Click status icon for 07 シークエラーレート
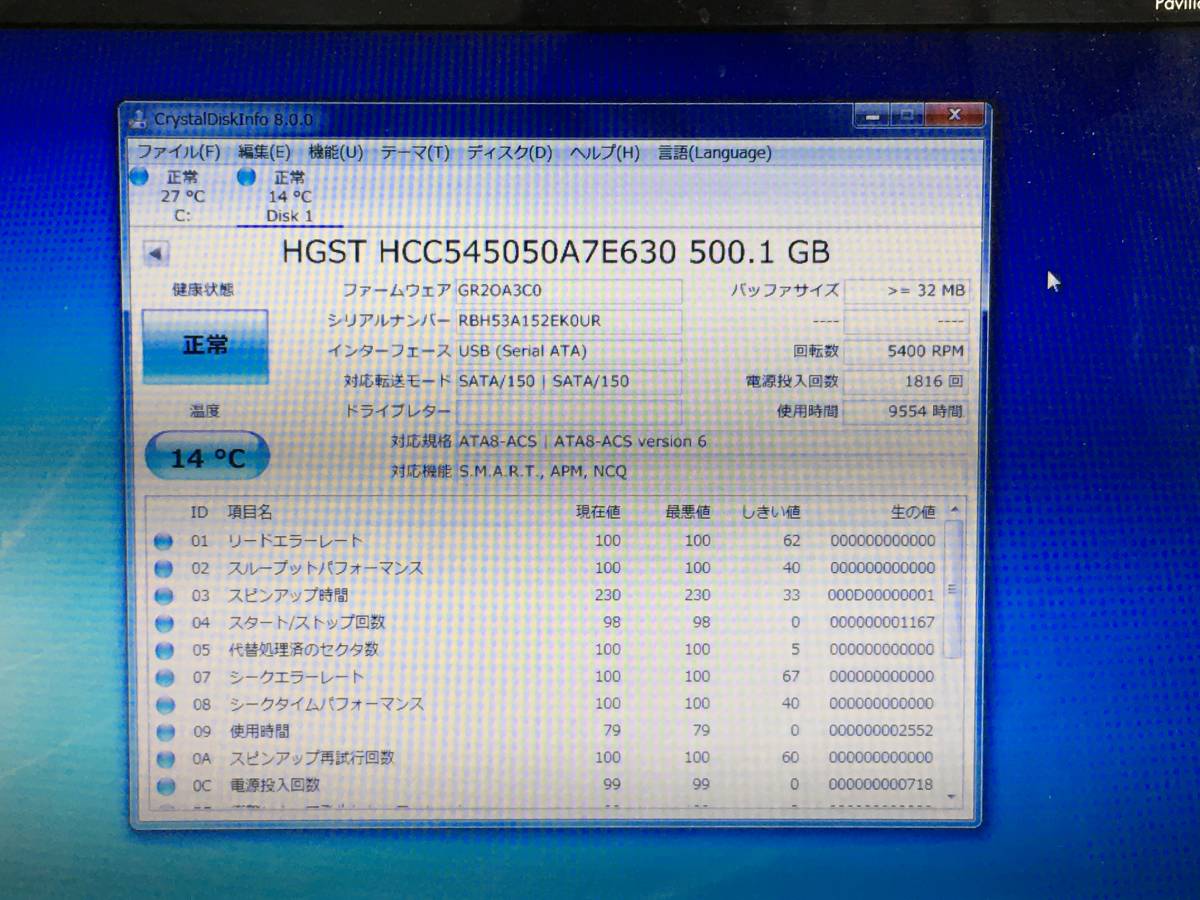The image size is (1200, 900). click(163, 677)
